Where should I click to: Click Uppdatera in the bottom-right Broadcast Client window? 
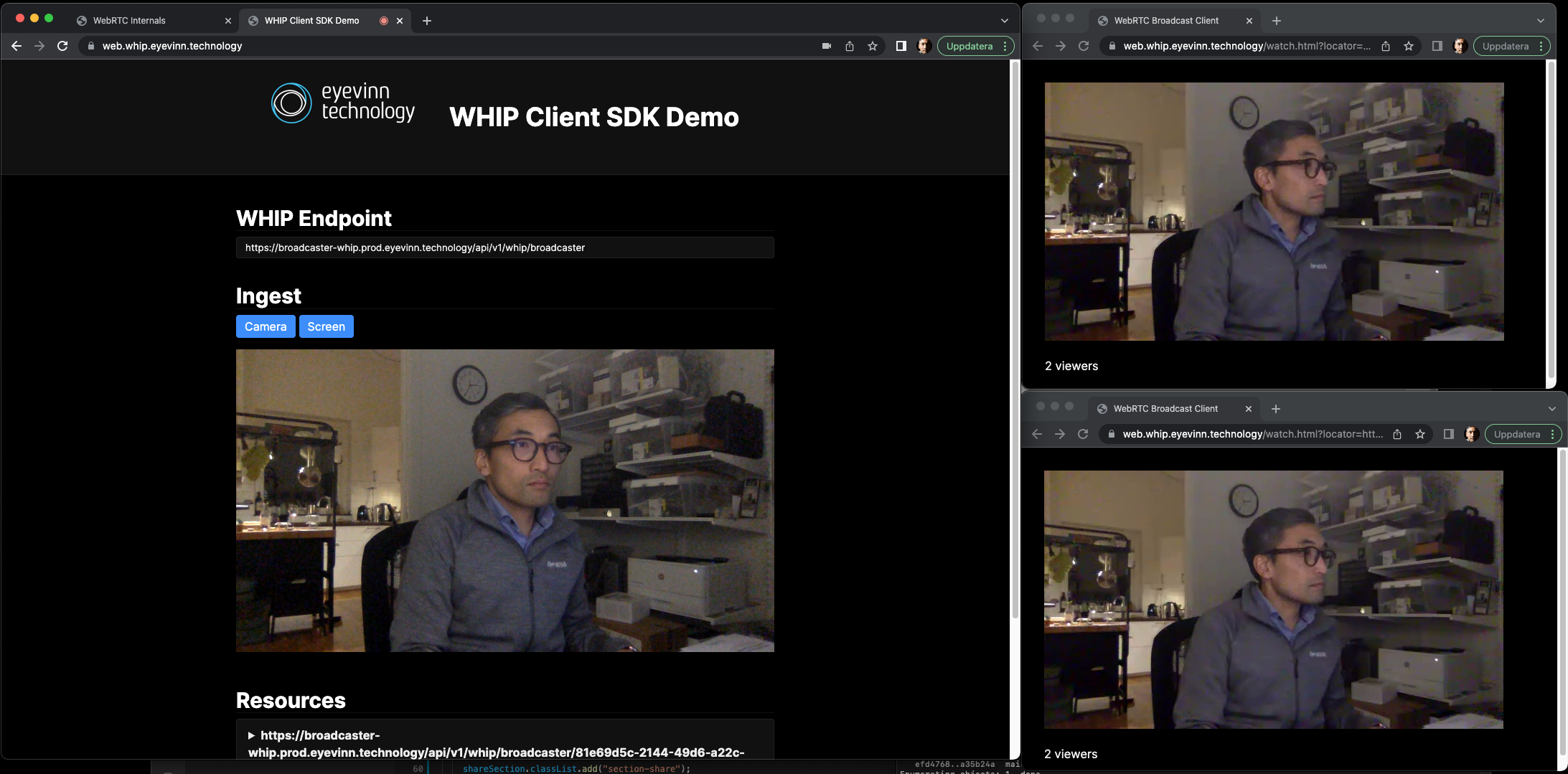click(x=1517, y=434)
